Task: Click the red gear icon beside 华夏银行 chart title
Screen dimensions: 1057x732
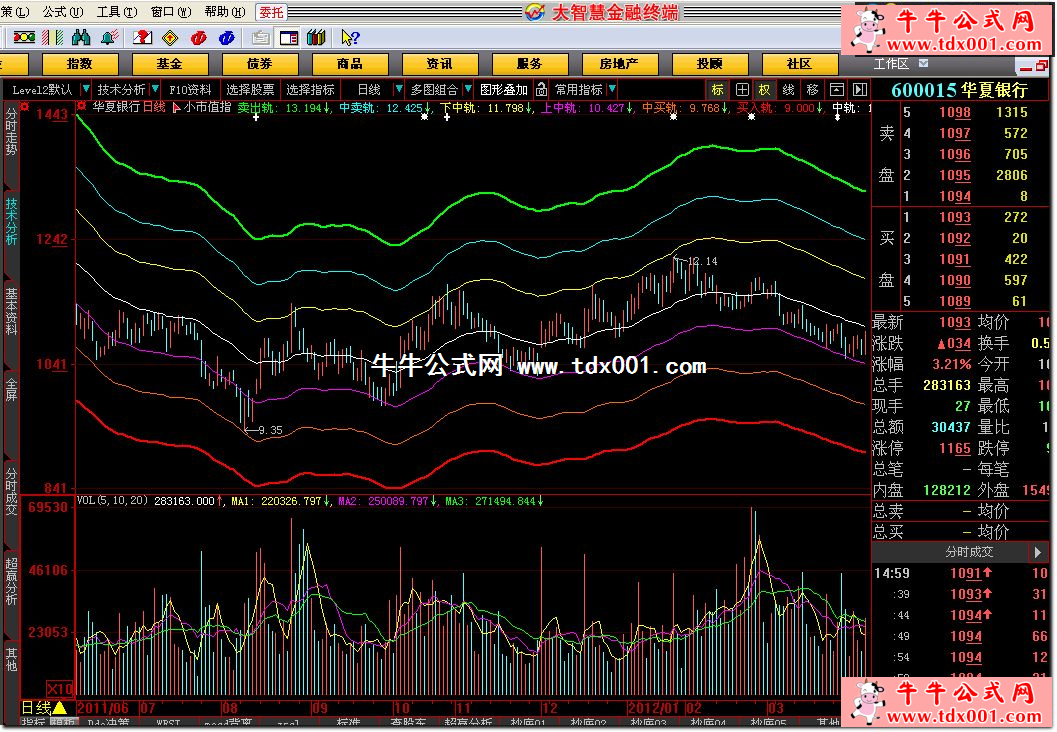Action: (82, 106)
